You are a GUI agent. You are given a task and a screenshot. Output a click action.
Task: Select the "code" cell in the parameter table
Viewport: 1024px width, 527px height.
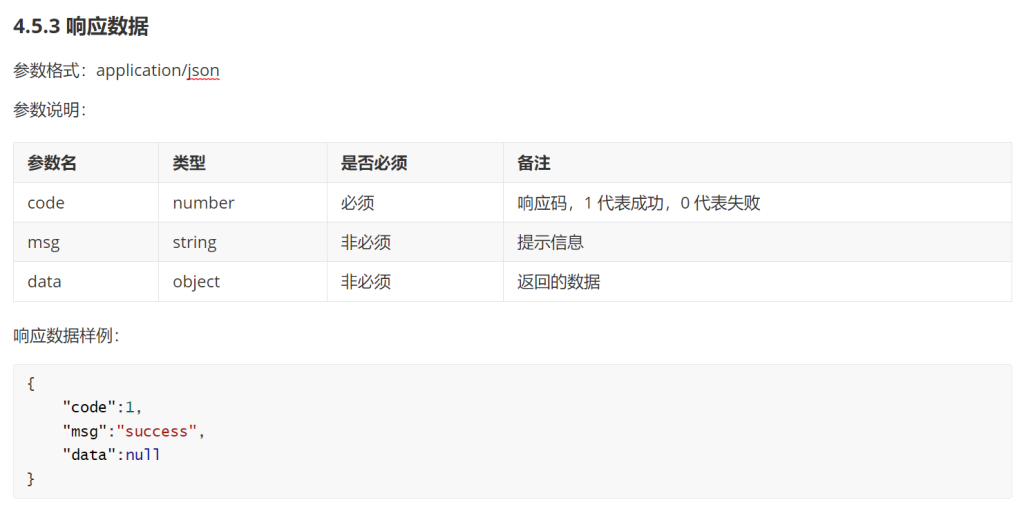click(x=46, y=203)
